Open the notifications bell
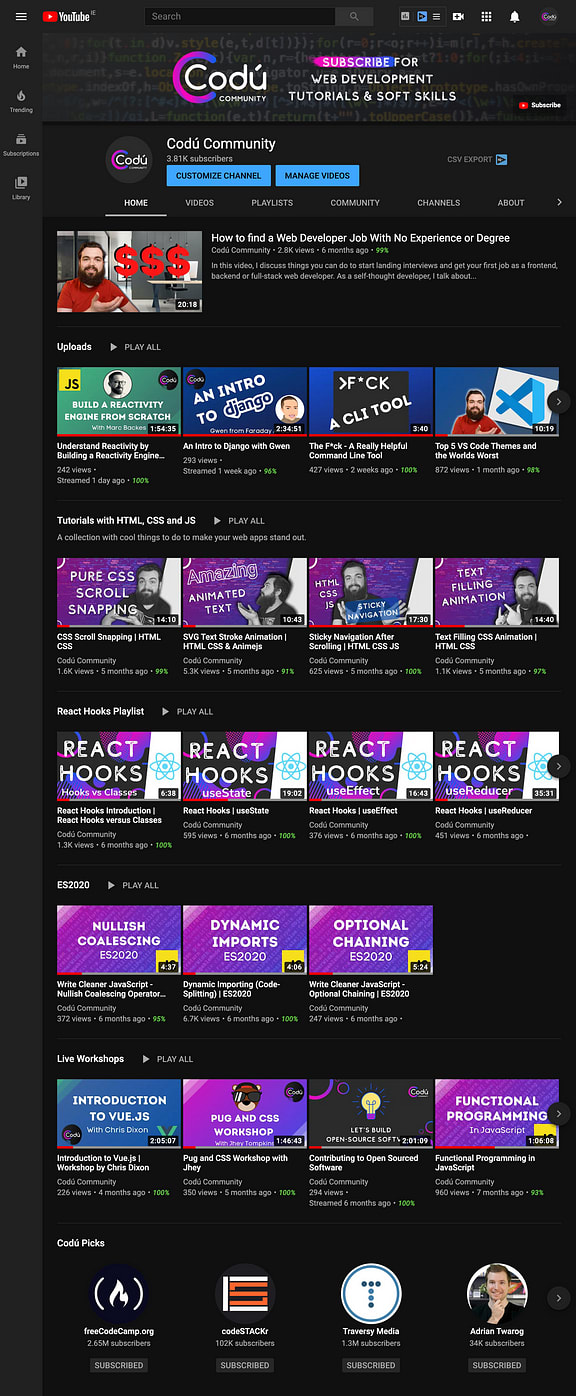 pyautogui.click(x=515, y=16)
